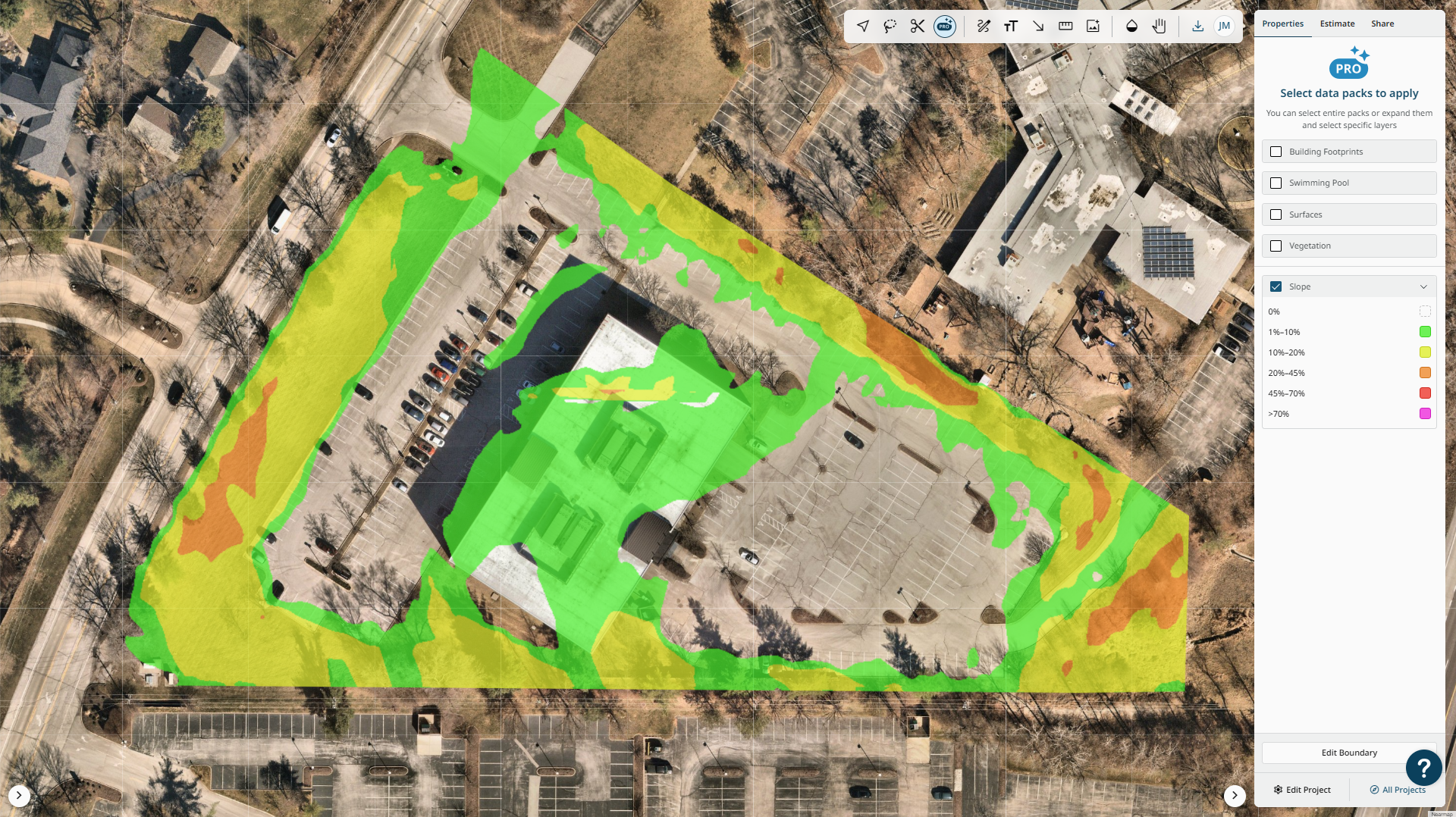This screenshot has width=1456, height=817.
Task: Check the Swimming Pool checkbox
Action: (1276, 182)
